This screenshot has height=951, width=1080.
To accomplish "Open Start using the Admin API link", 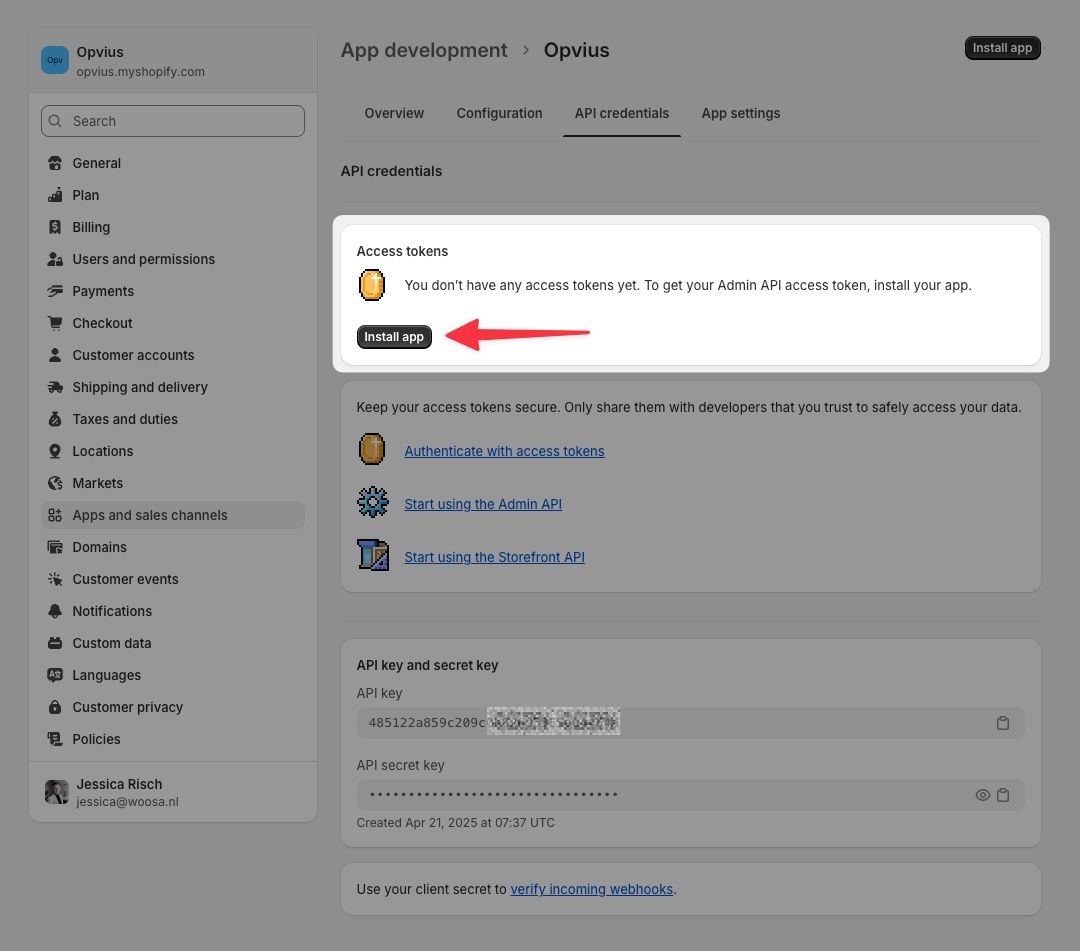I will click(x=483, y=504).
